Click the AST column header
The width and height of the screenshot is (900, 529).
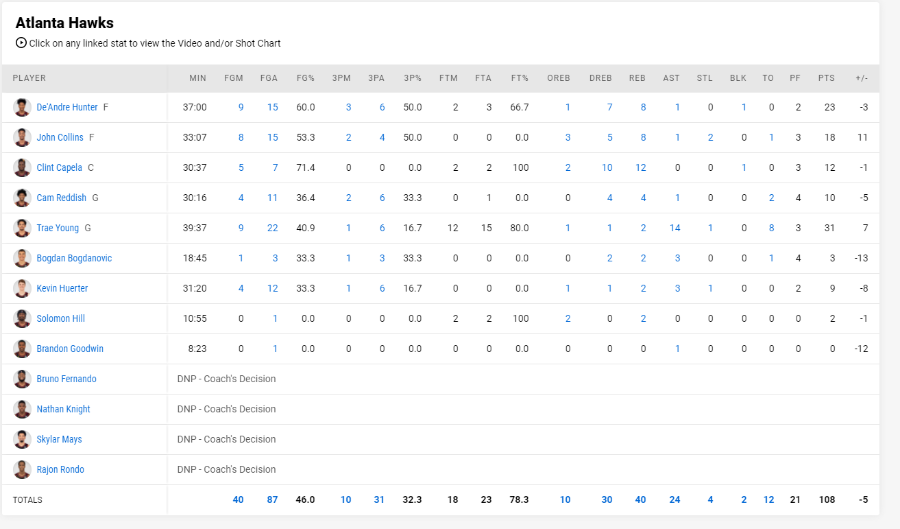point(671,78)
